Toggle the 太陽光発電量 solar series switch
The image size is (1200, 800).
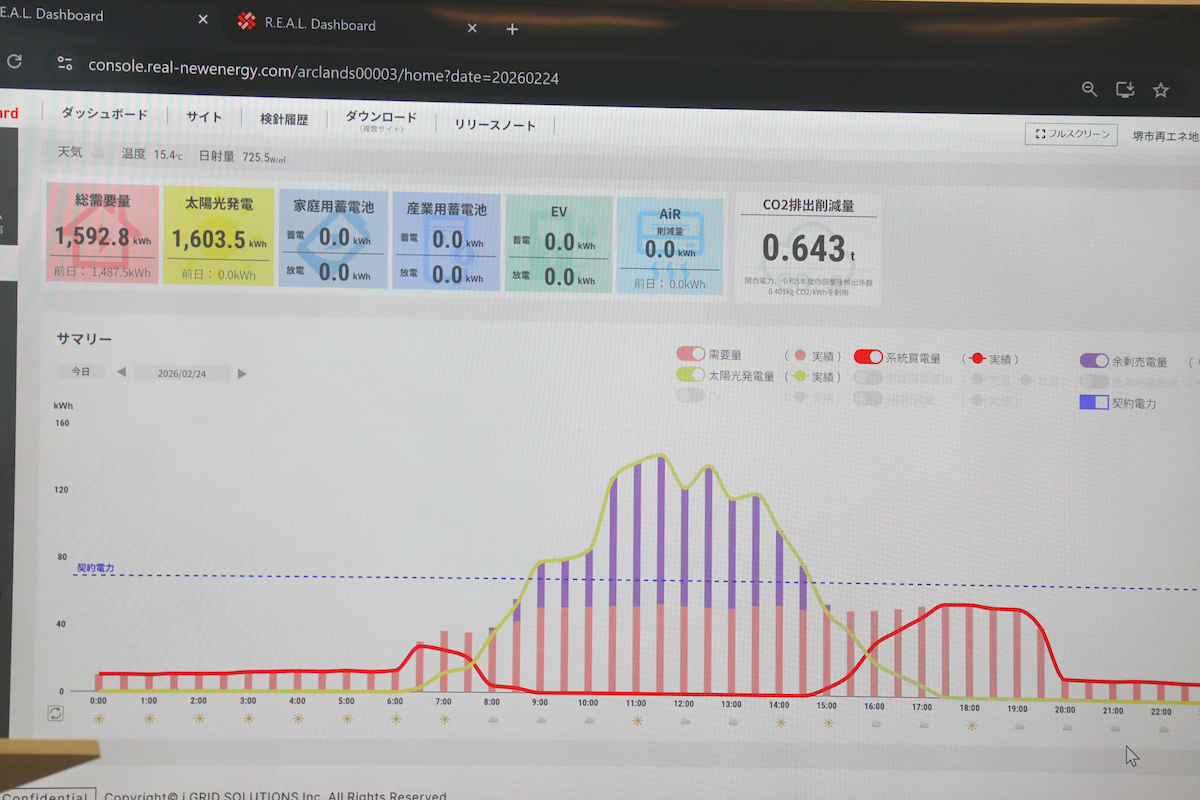tap(691, 375)
